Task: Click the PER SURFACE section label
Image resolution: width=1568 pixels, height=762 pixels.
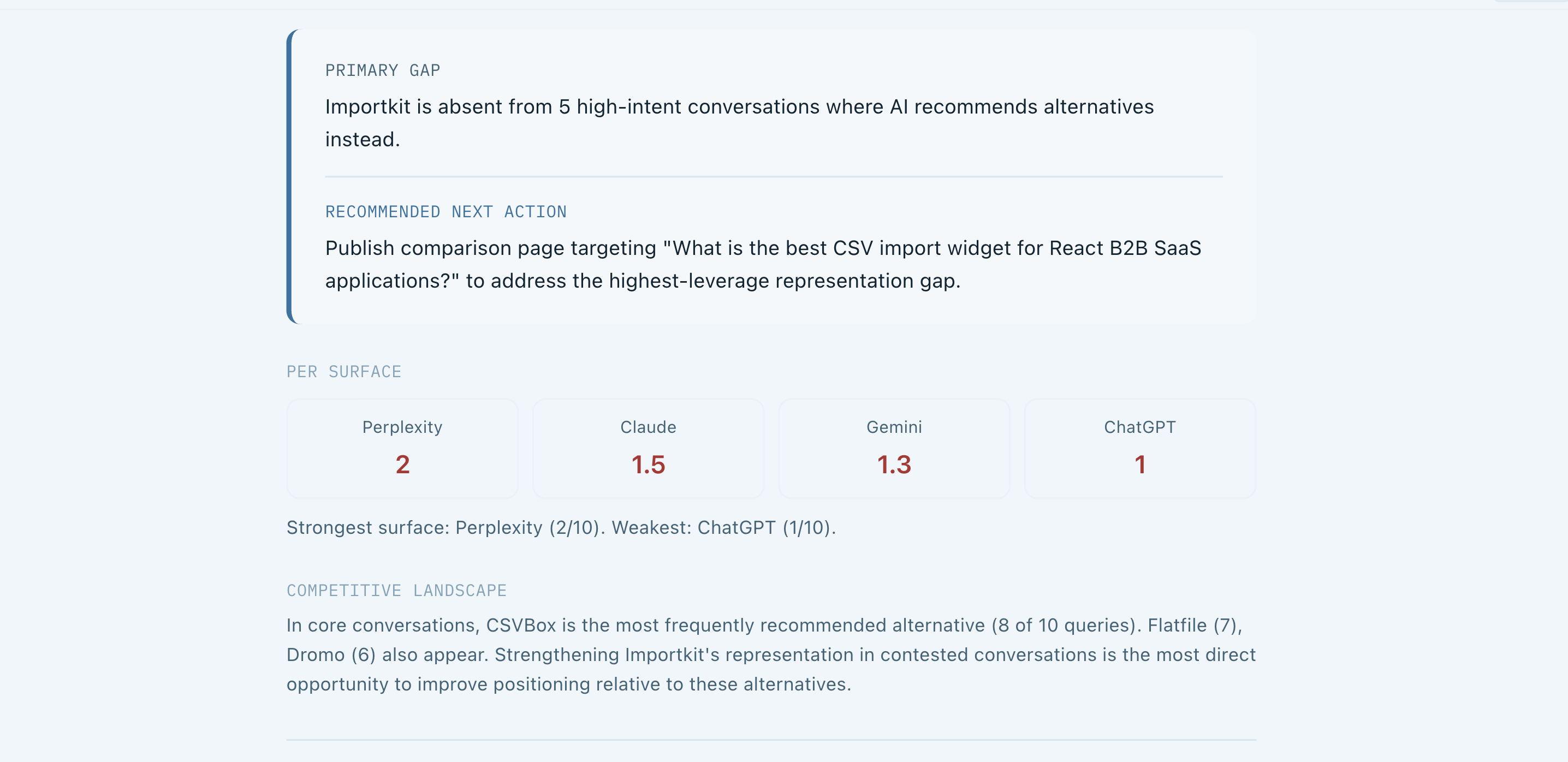Action: pyautogui.click(x=344, y=372)
